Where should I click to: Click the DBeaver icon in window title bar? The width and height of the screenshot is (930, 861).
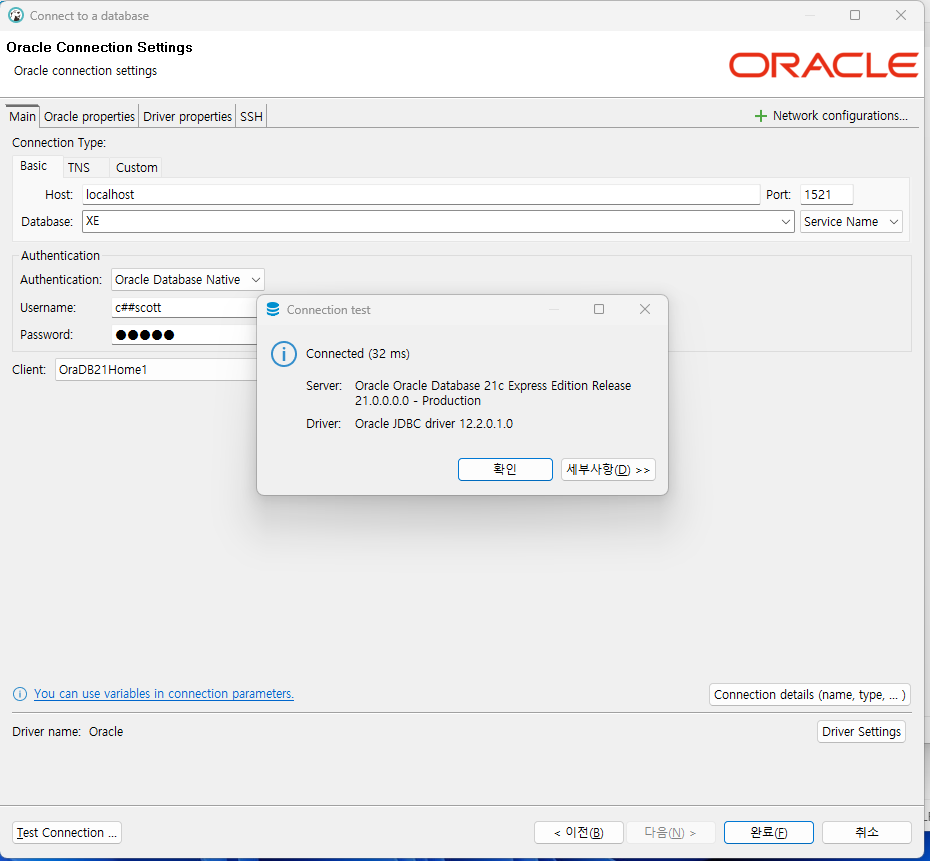[16, 15]
